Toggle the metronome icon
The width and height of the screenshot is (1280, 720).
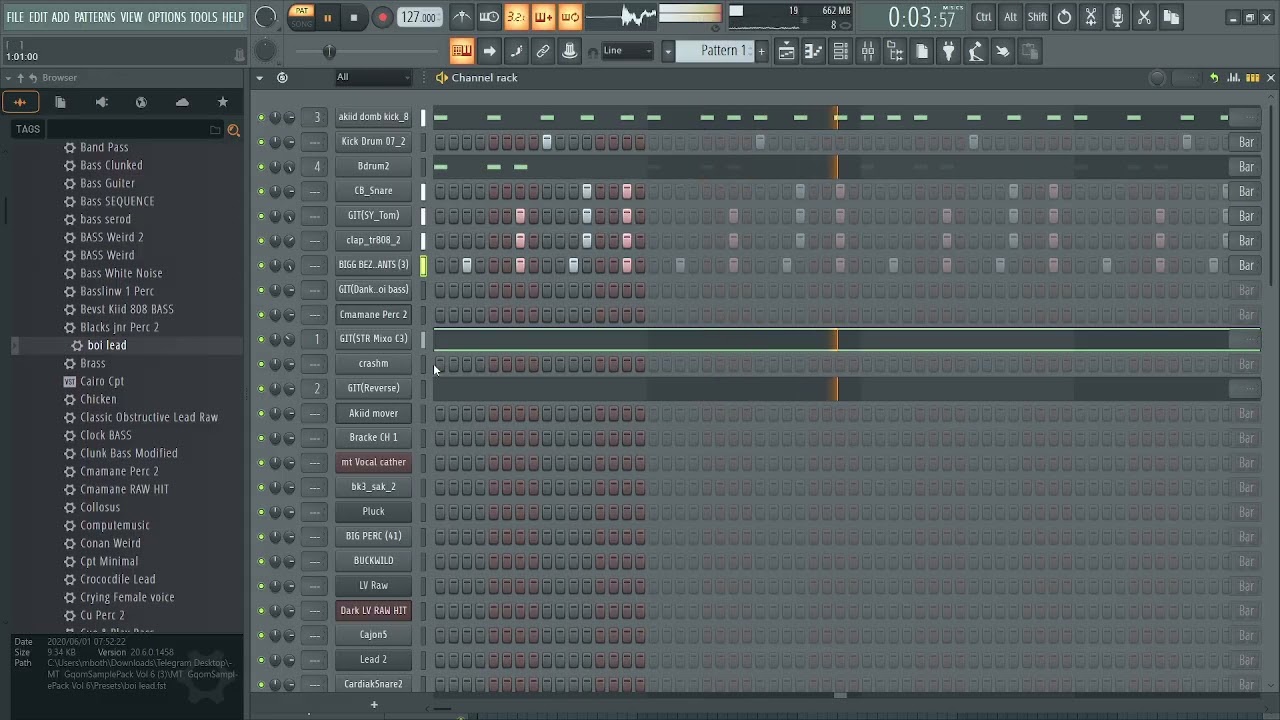(462, 17)
